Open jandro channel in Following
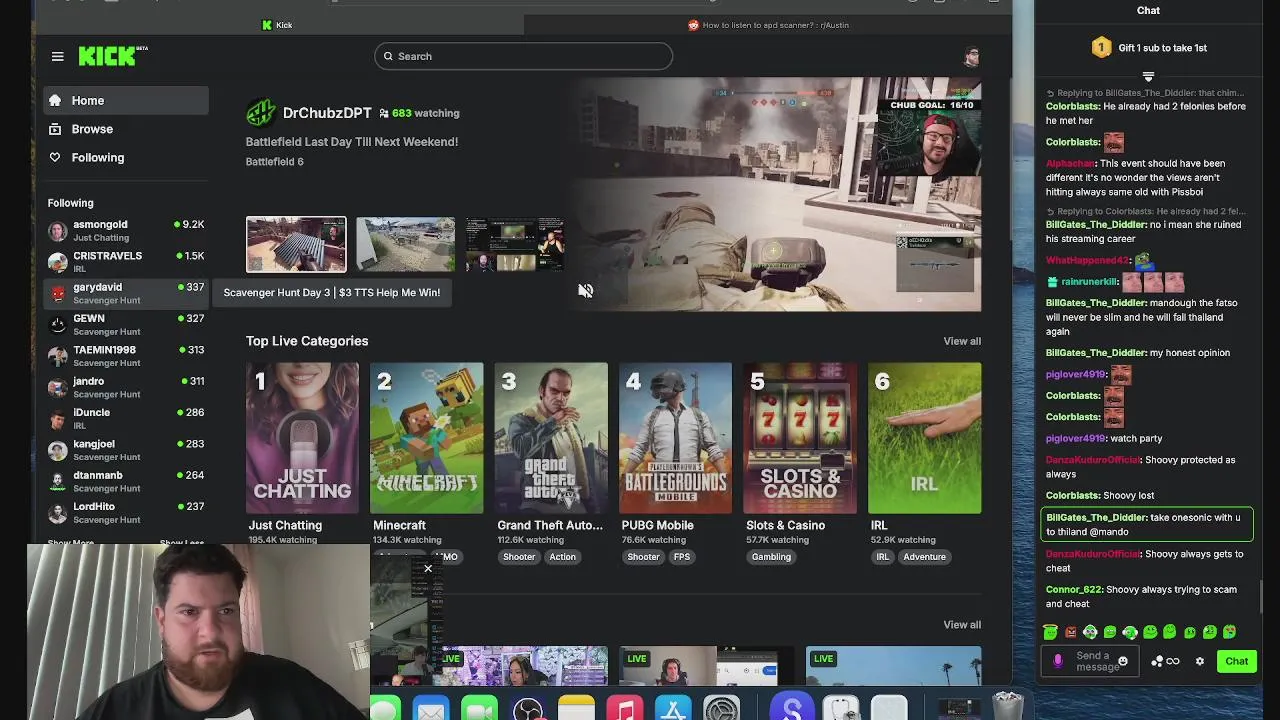The height and width of the screenshot is (720, 1280). tap(126, 387)
